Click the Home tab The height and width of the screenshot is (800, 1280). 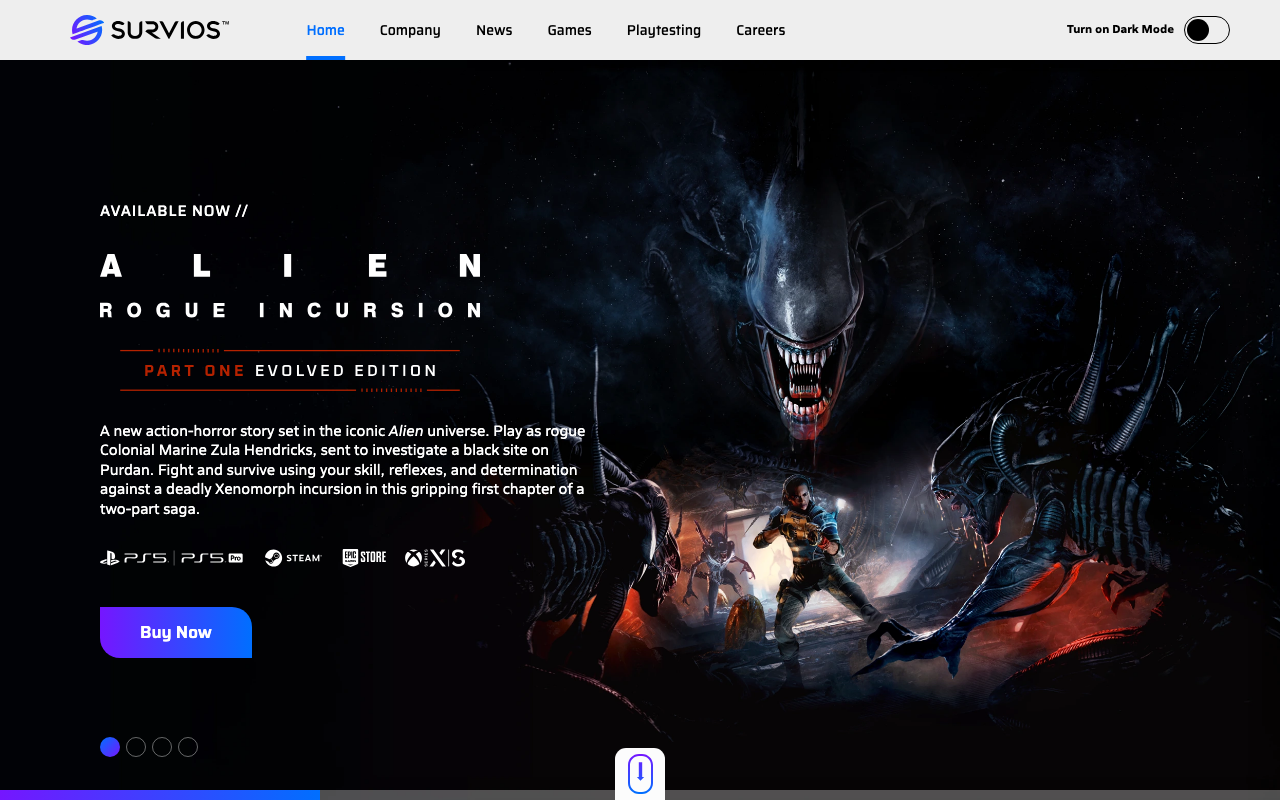(325, 30)
